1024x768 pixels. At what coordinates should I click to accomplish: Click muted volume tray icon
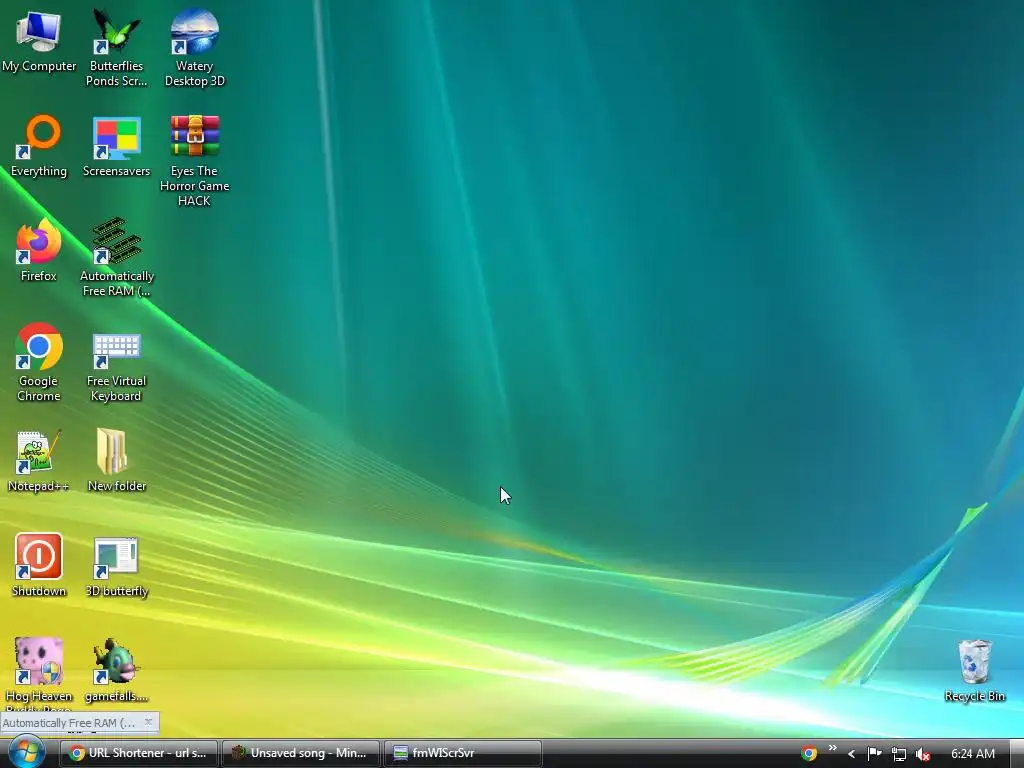(x=923, y=754)
